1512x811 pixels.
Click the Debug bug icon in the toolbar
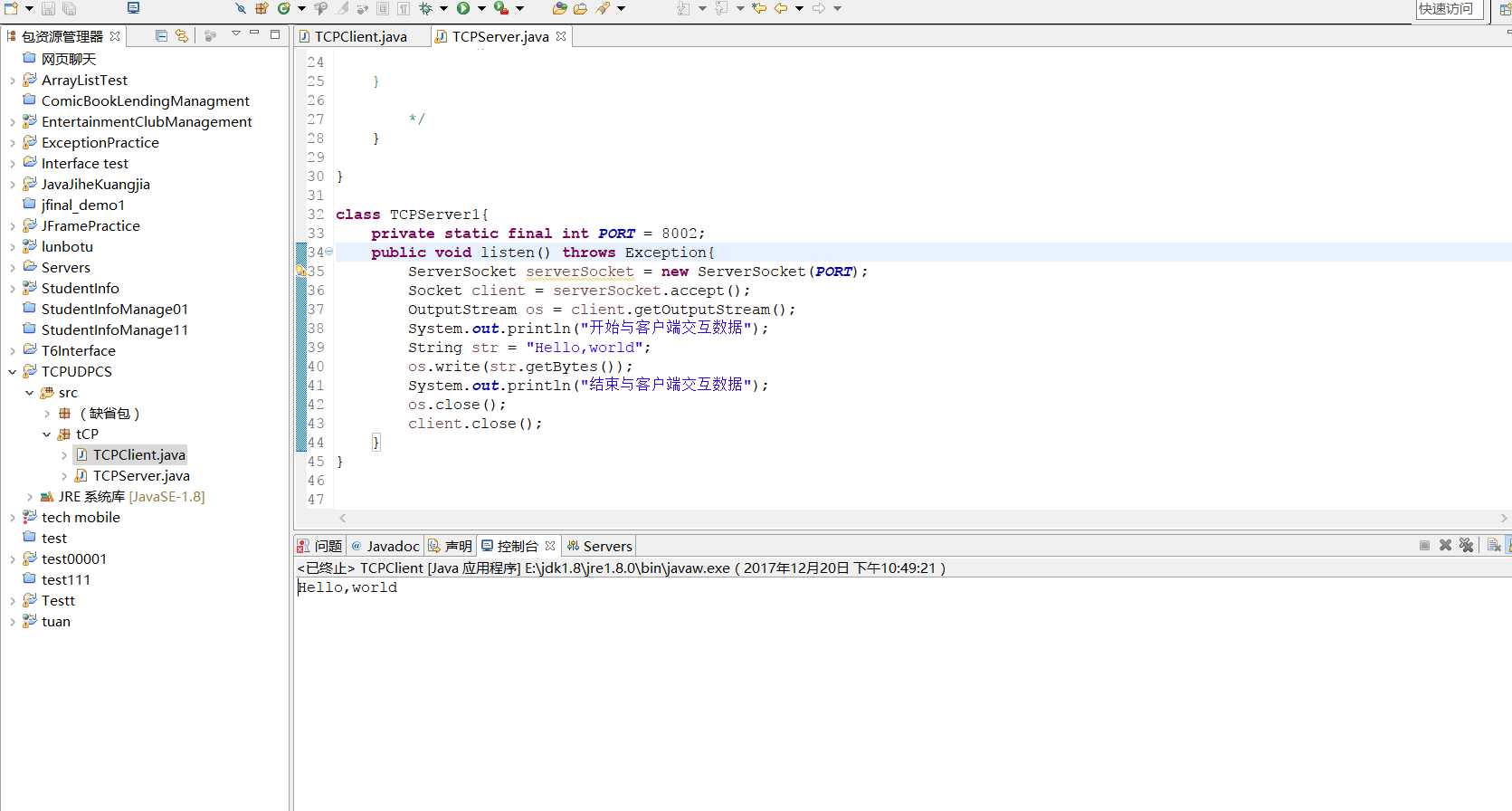pos(425,8)
